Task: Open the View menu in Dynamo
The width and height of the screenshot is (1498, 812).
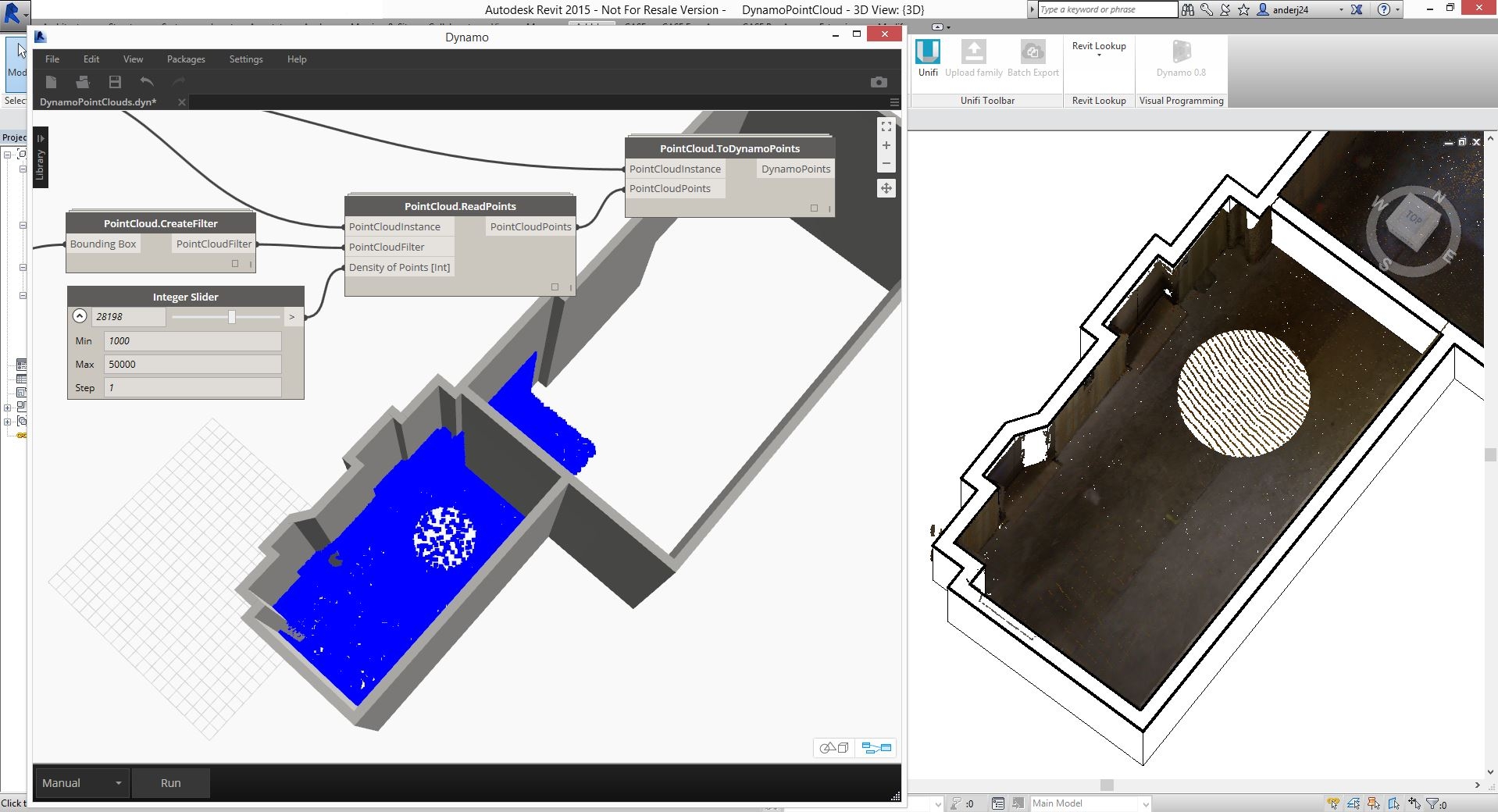Action: tap(133, 59)
